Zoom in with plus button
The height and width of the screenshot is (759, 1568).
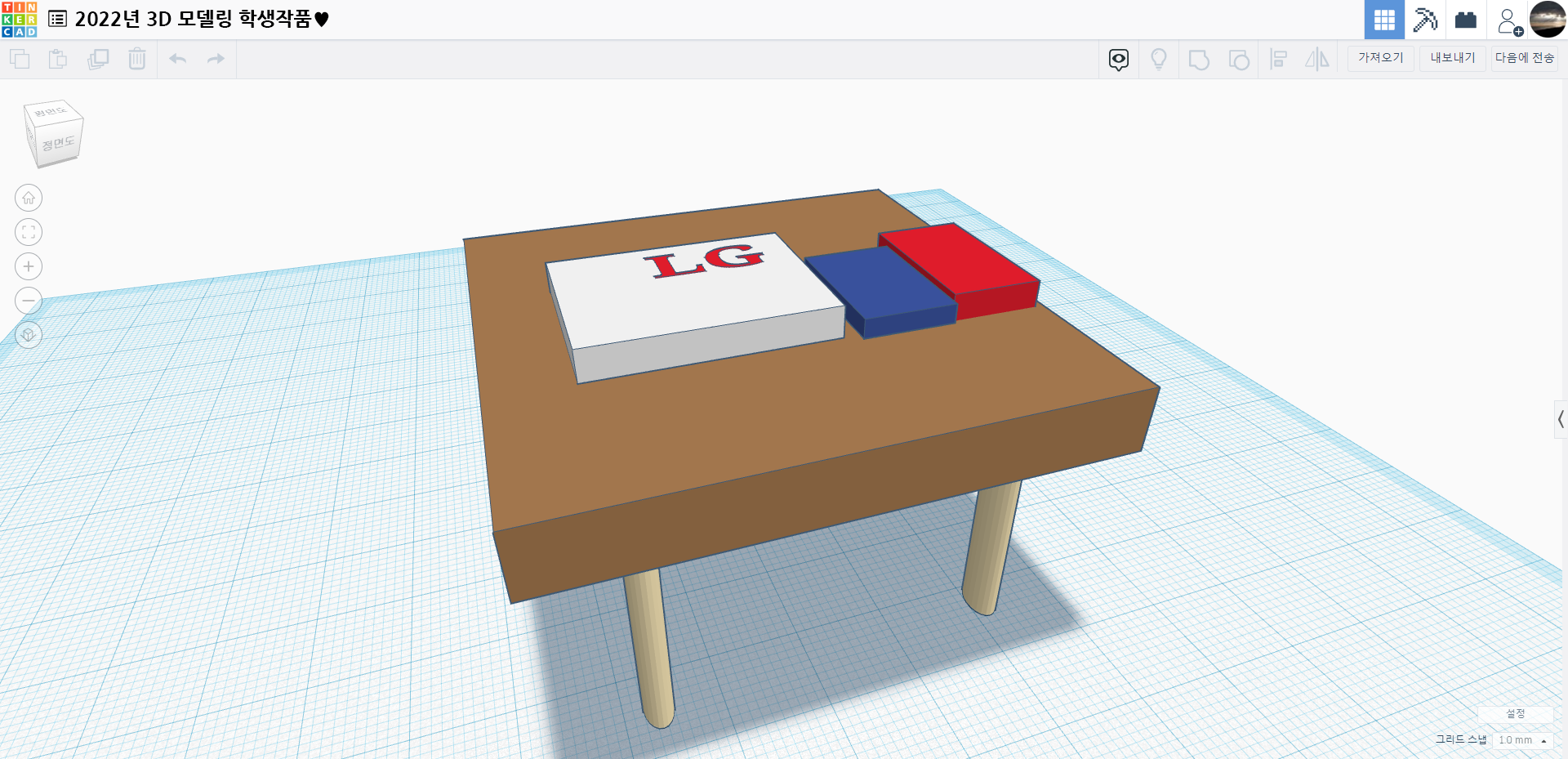click(x=29, y=266)
